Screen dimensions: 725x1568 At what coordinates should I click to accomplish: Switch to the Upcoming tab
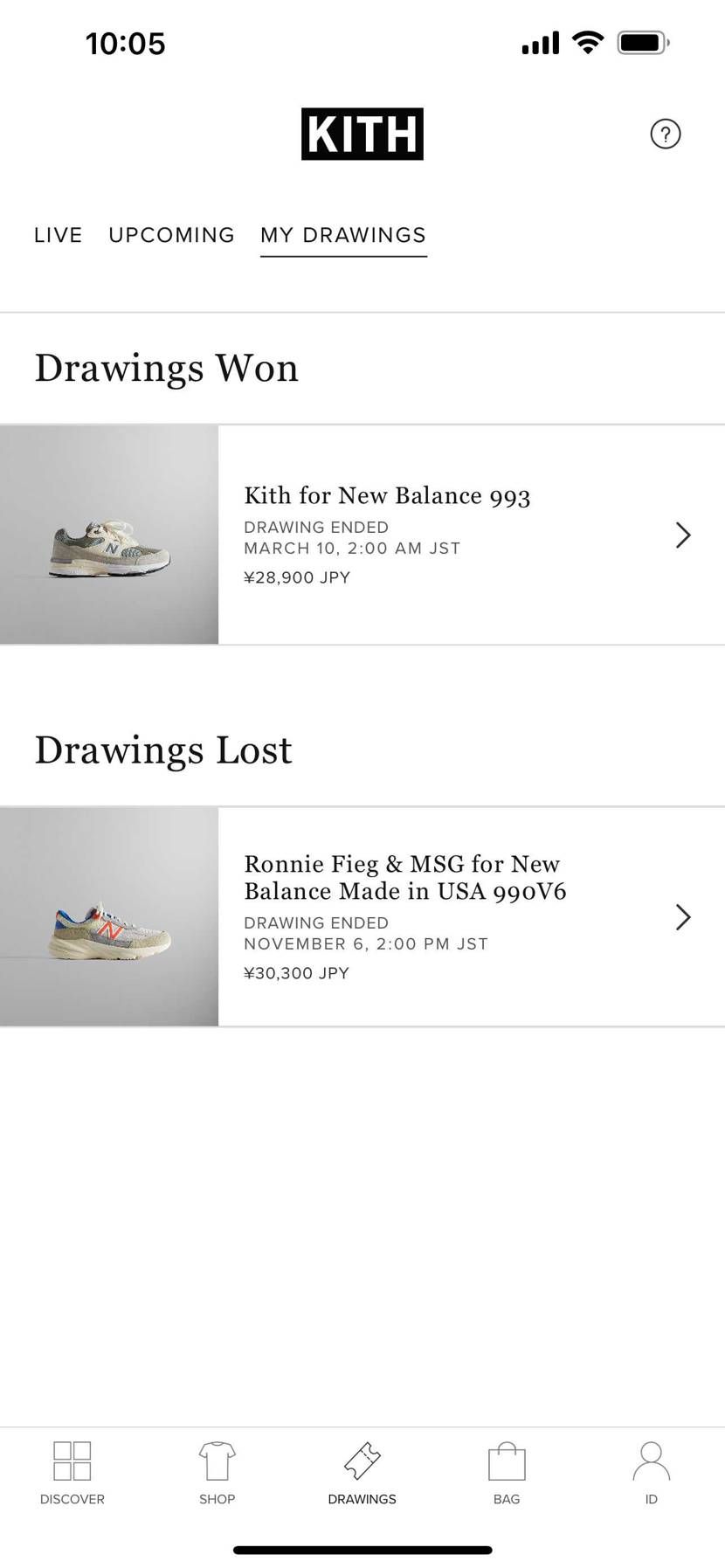point(172,235)
